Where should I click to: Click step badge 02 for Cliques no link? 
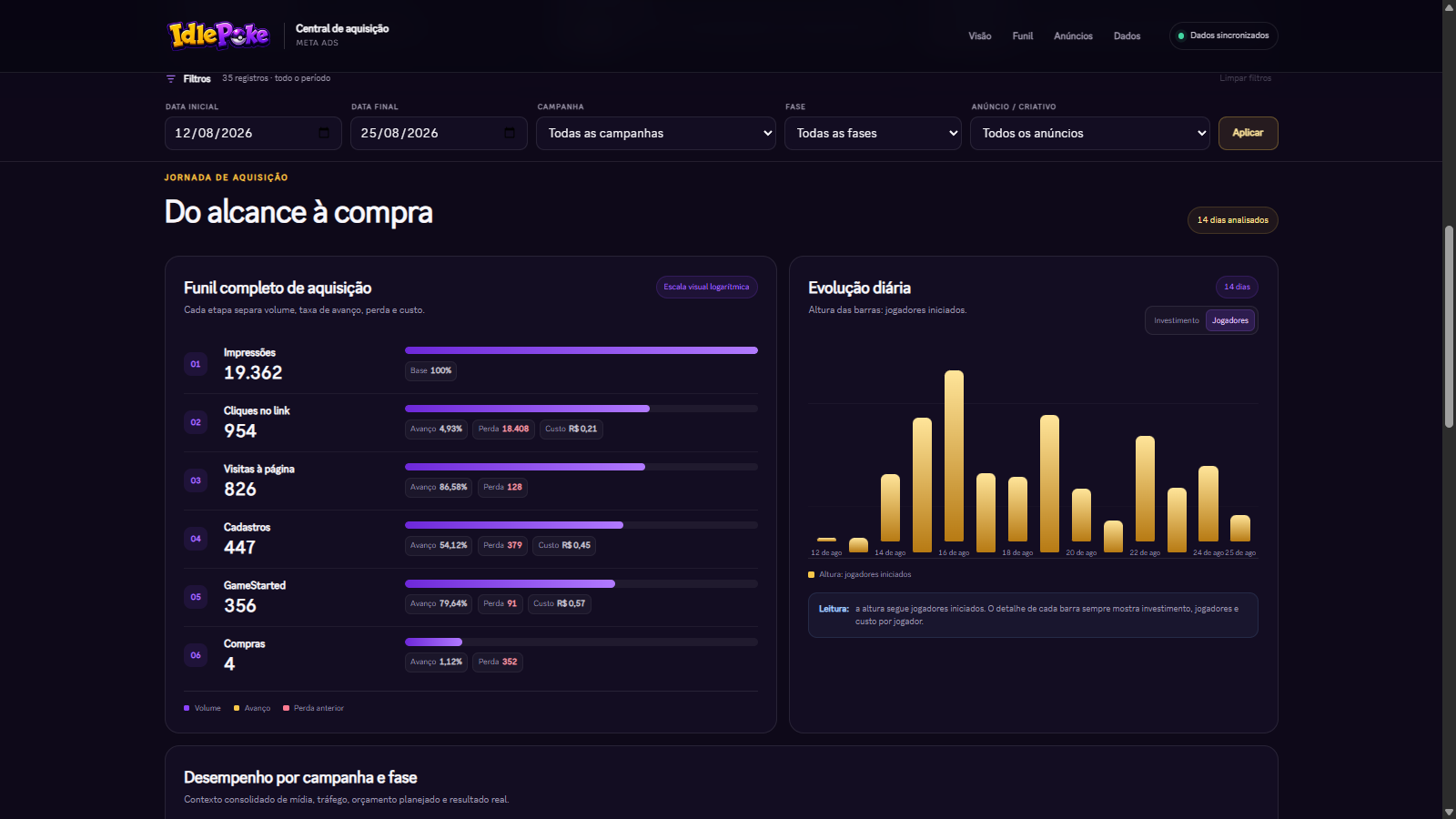(x=196, y=422)
